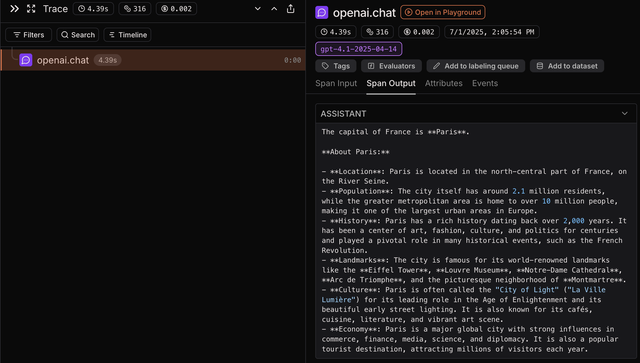The image size is (640, 363).
Task: Open the Events tab
Action: (x=485, y=83)
